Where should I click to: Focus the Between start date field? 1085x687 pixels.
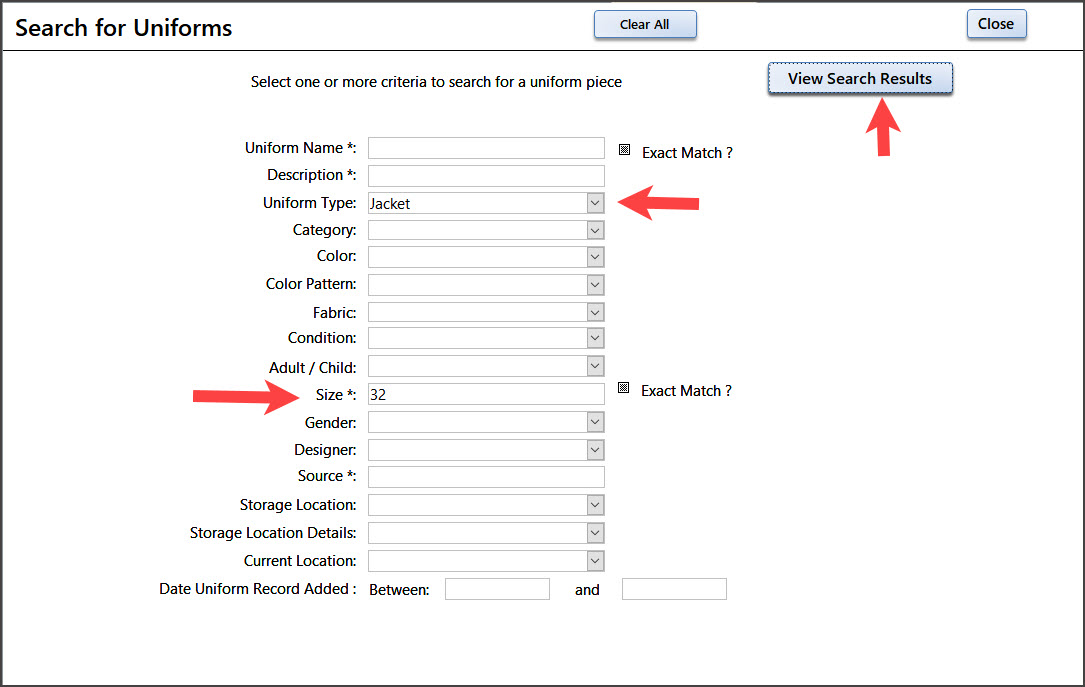(497, 589)
